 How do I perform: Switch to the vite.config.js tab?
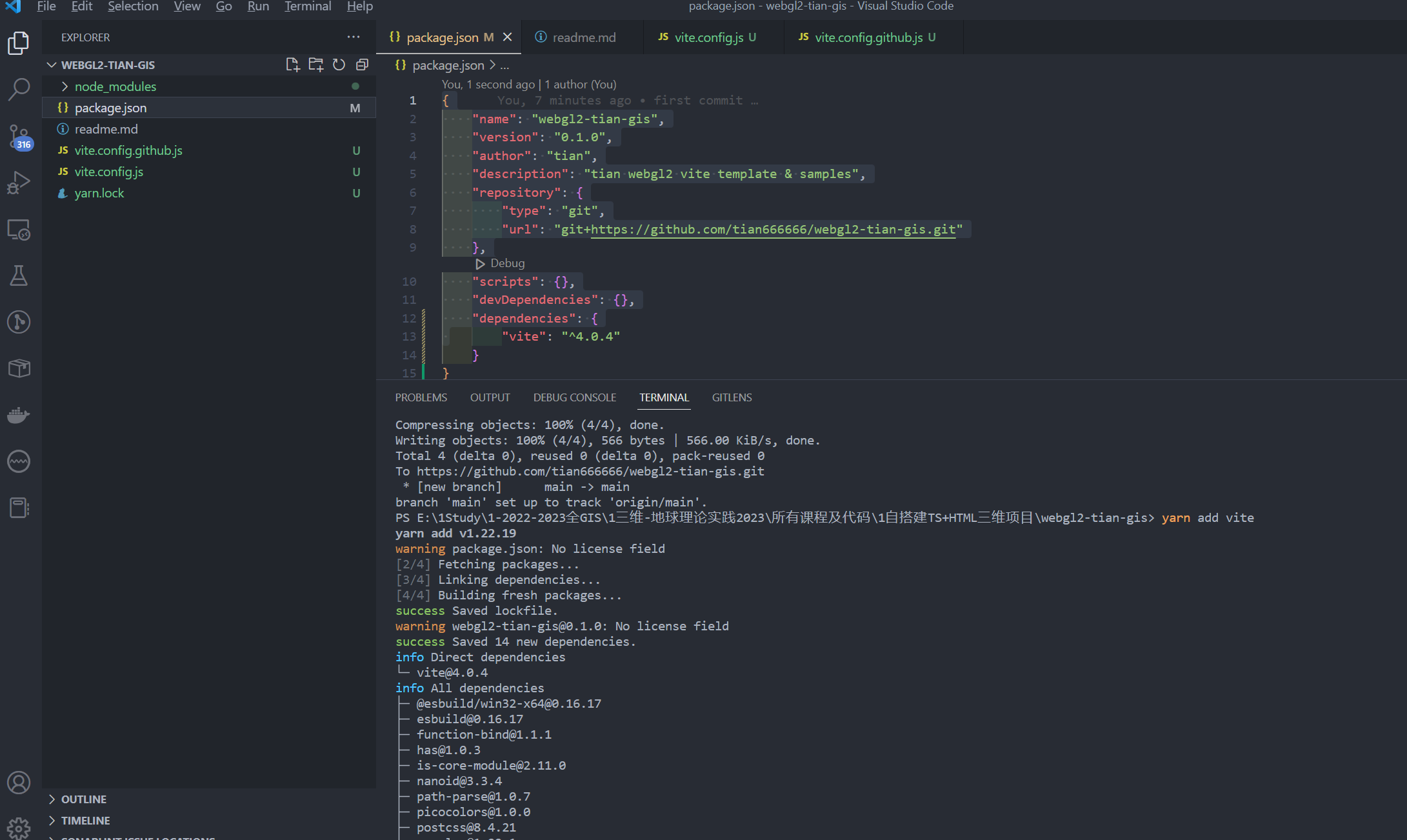(708, 37)
